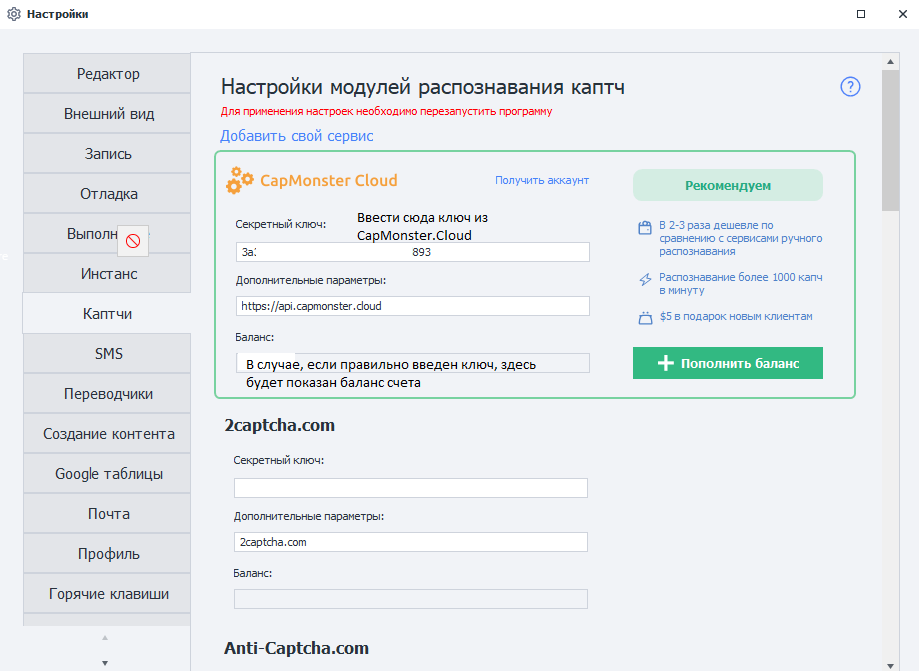Click the 2captcha.com heading
This screenshot has width=919, height=671.
280,425
